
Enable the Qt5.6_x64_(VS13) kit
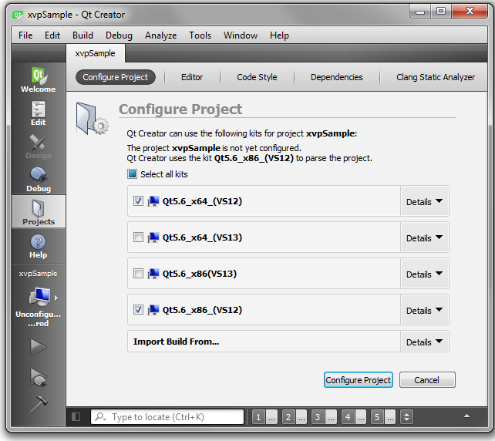[138, 237]
